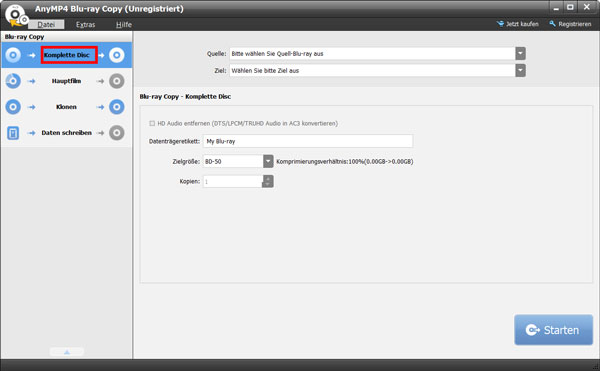Click the gray target disc icon in Hauptfilm row
Viewport: 600px width, 371px height.
pyautogui.click(x=117, y=81)
